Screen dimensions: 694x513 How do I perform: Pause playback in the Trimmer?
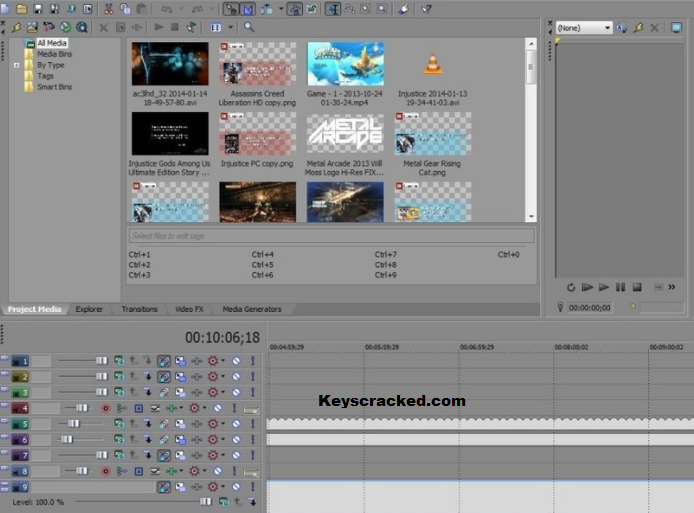pyautogui.click(x=621, y=288)
